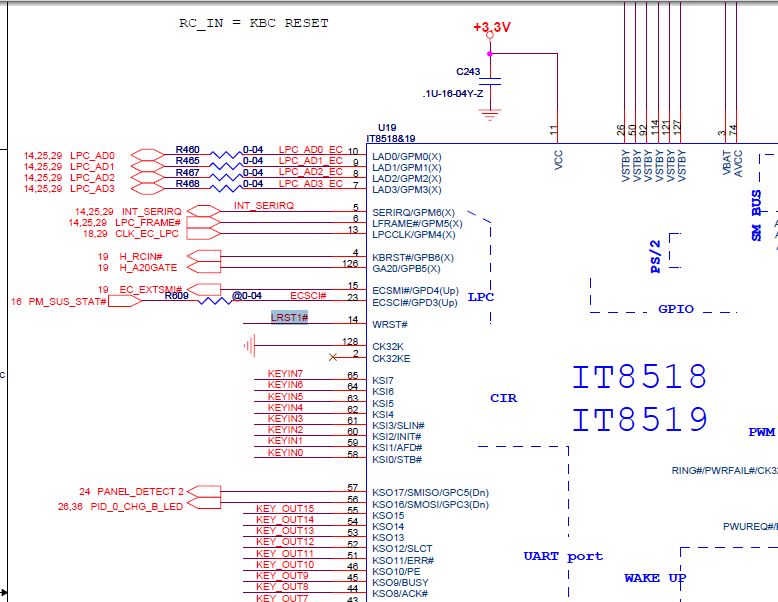Click the red ECSCI# net label

click(308, 296)
